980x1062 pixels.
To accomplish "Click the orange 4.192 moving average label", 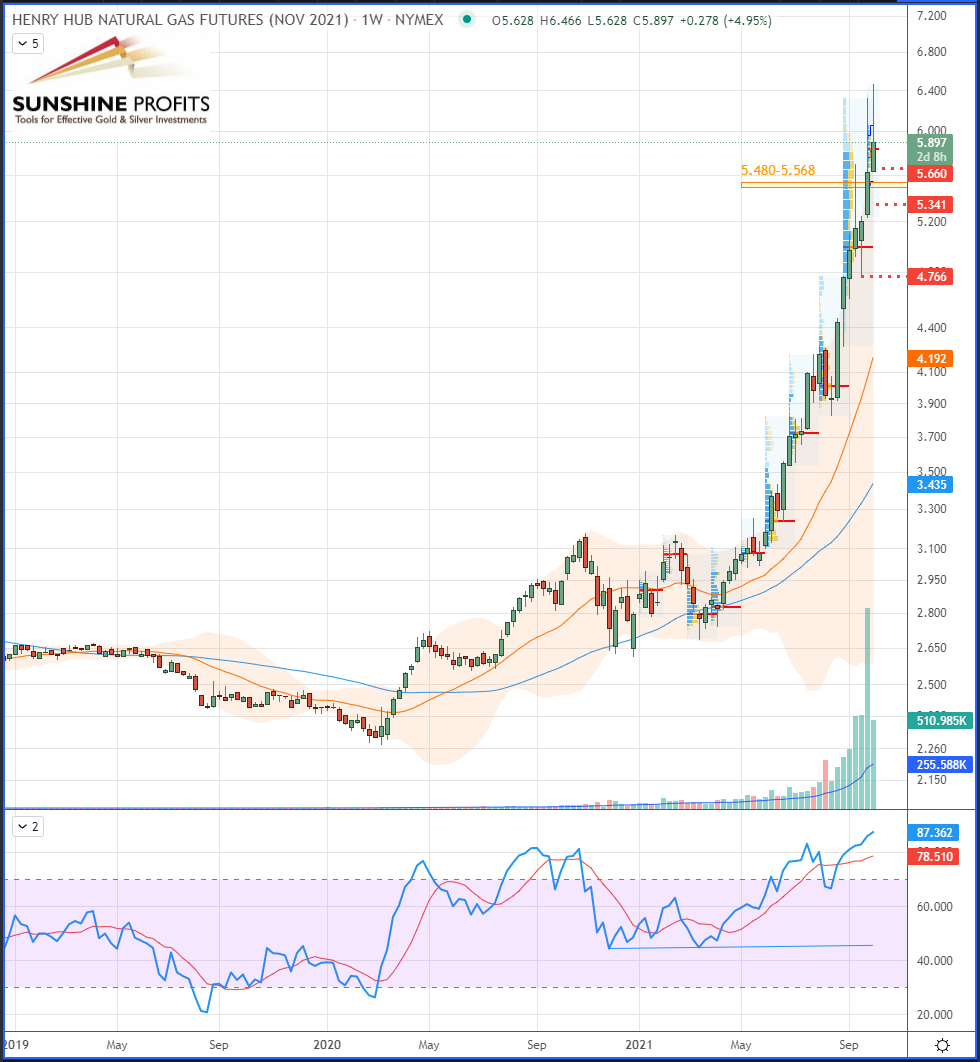I will point(931,359).
